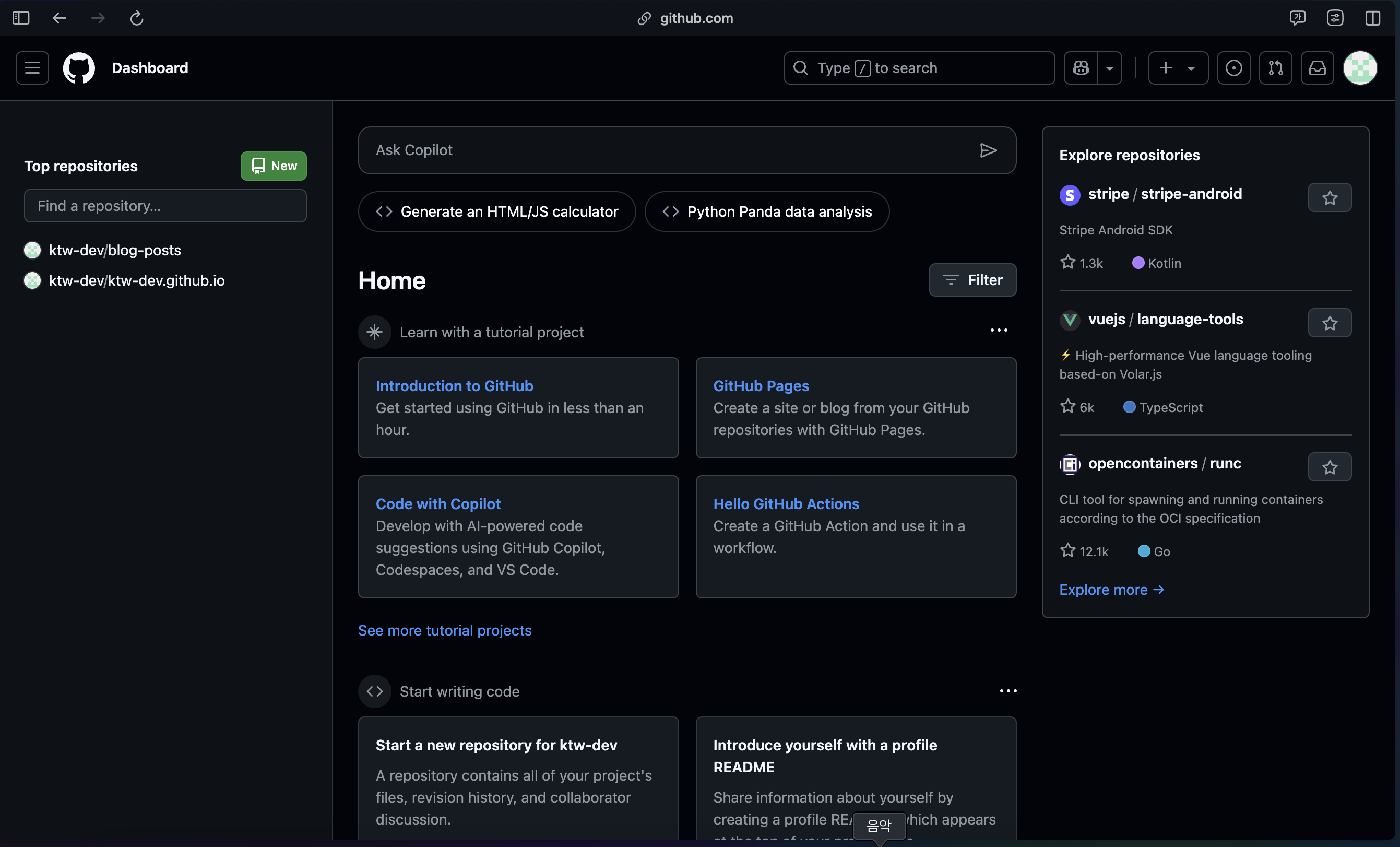This screenshot has width=1400, height=847.
Task: Star the opencontainers/runc repository
Action: 1330,467
